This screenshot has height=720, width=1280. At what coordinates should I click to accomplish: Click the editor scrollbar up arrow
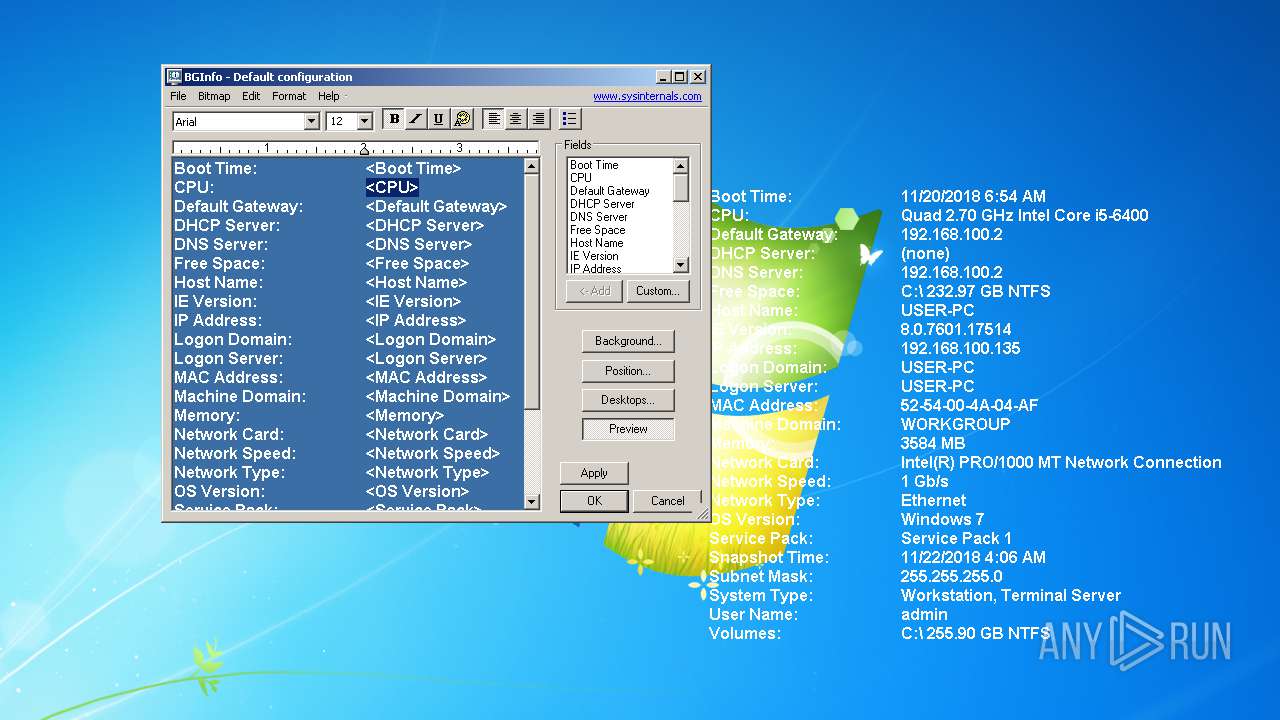pos(532,167)
